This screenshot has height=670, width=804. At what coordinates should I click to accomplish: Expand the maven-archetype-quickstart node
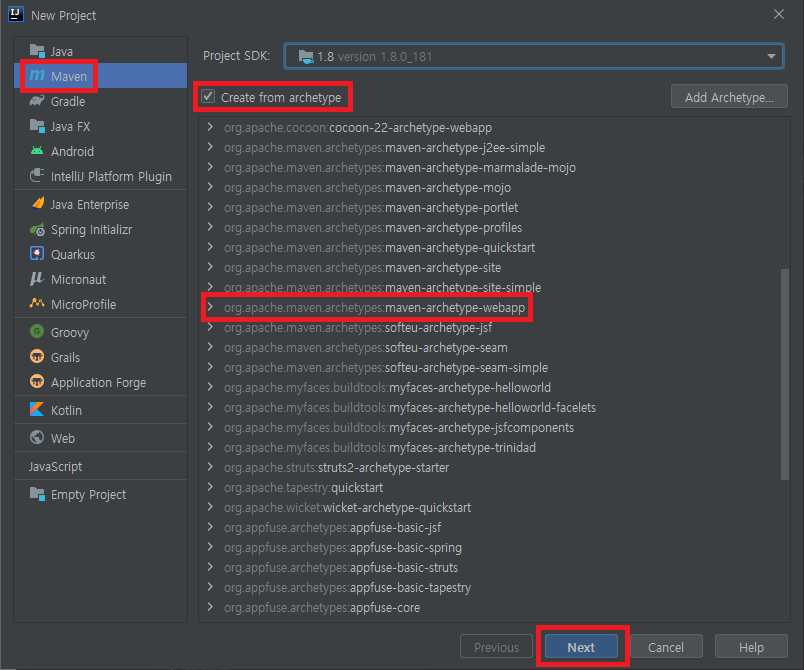pos(210,247)
